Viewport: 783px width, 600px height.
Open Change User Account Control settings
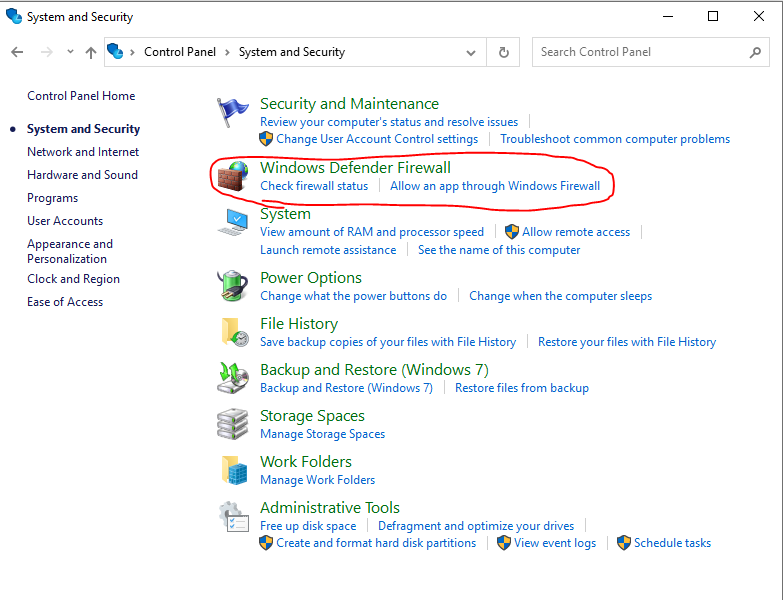pos(377,139)
